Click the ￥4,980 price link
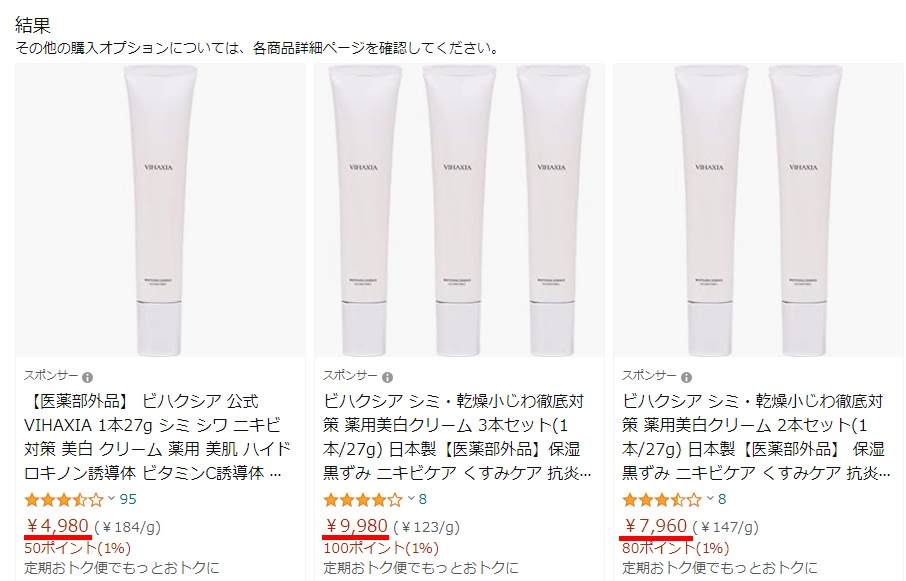906x581 pixels. click(x=57, y=526)
